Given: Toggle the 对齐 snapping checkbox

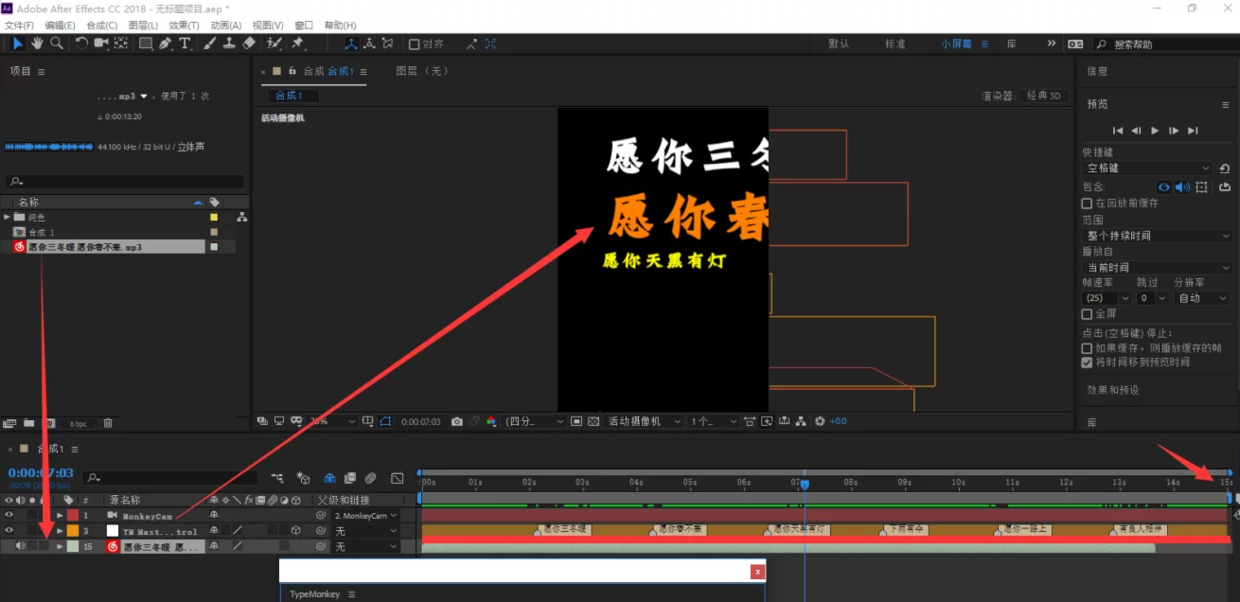Looking at the screenshot, I should 414,44.
